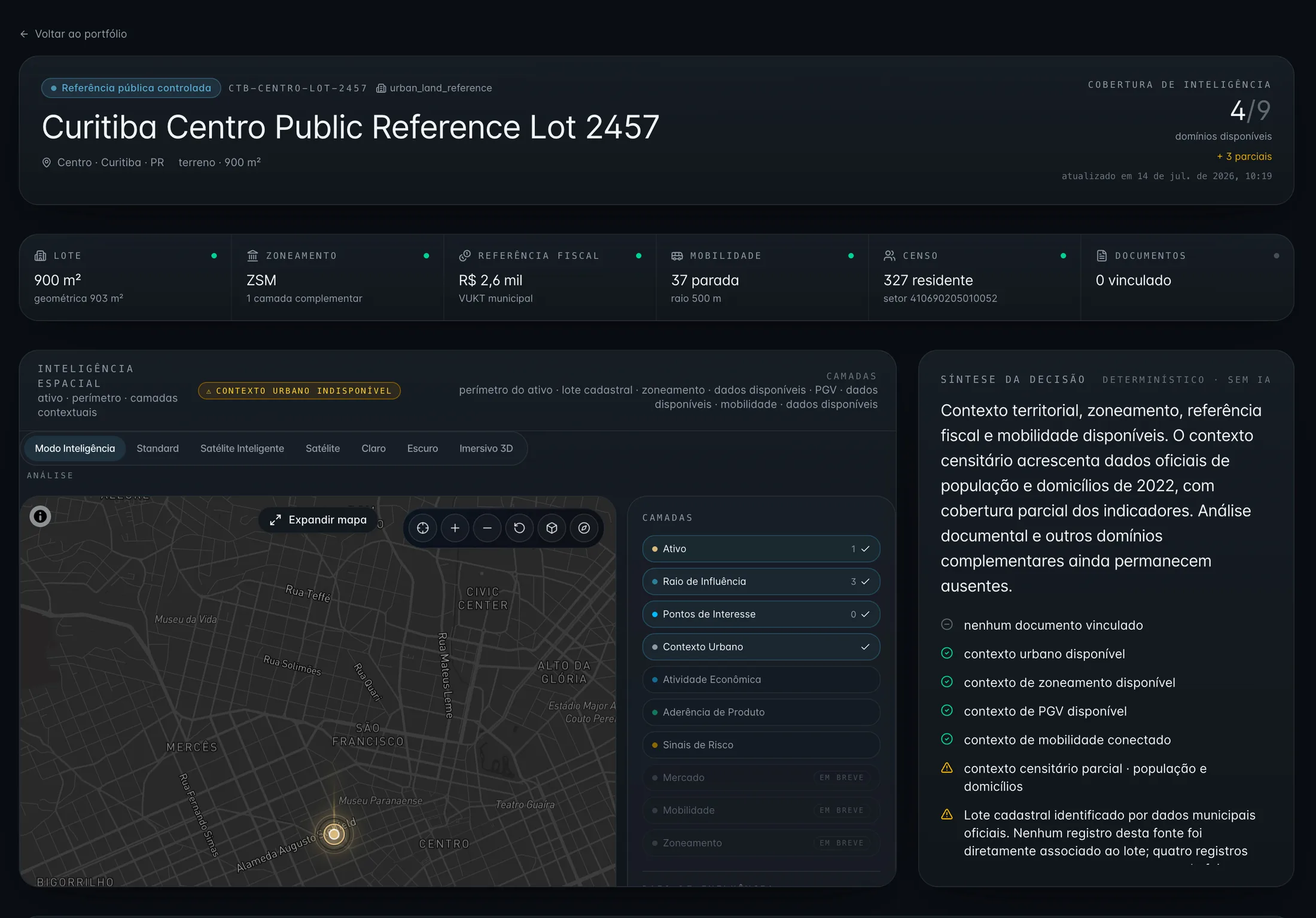Click the Censo people icon
The width and height of the screenshot is (1316, 918).
(889, 256)
